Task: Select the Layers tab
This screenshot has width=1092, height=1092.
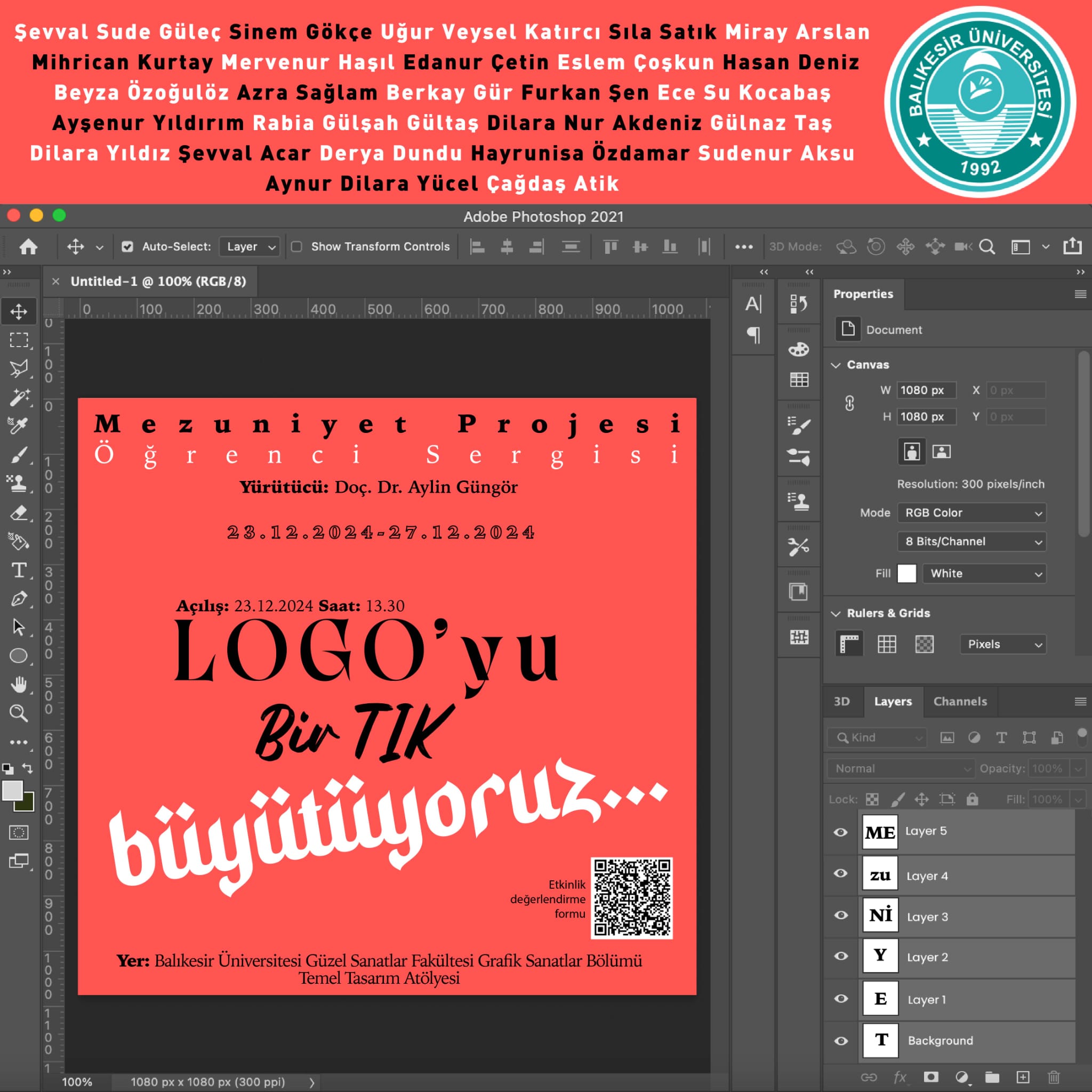Action: (x=893, y=702)
